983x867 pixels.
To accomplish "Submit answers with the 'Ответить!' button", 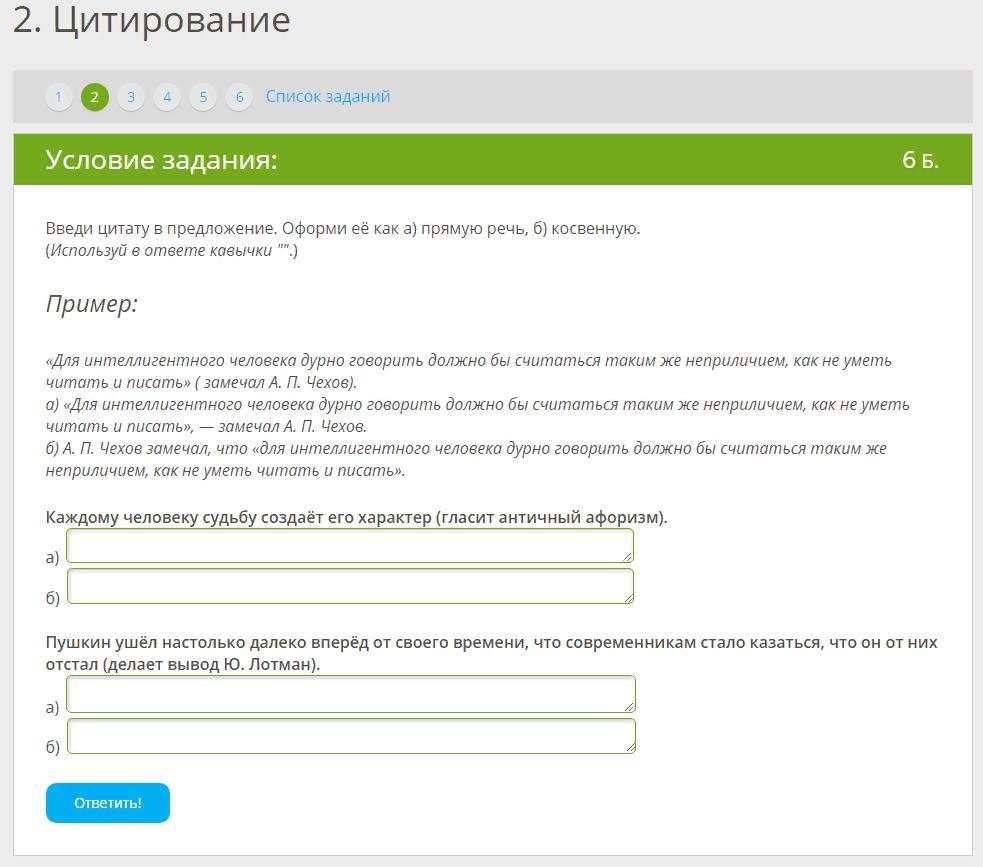I will [108, 803].
